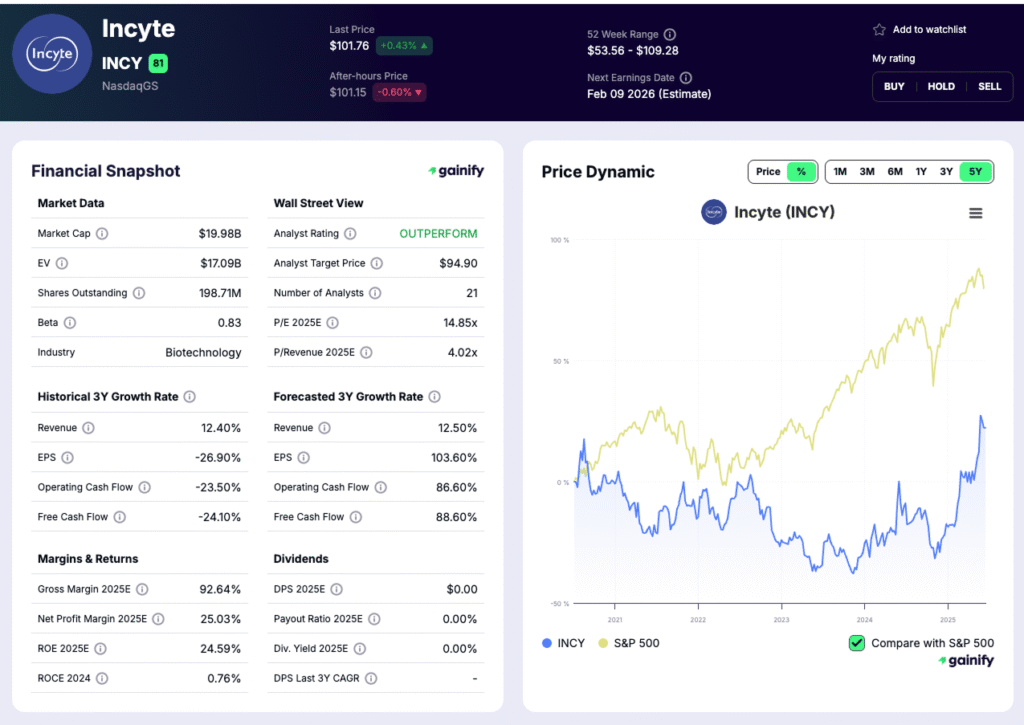
Task: Enable Compare with S&P 500
Action: coord(856,644)
